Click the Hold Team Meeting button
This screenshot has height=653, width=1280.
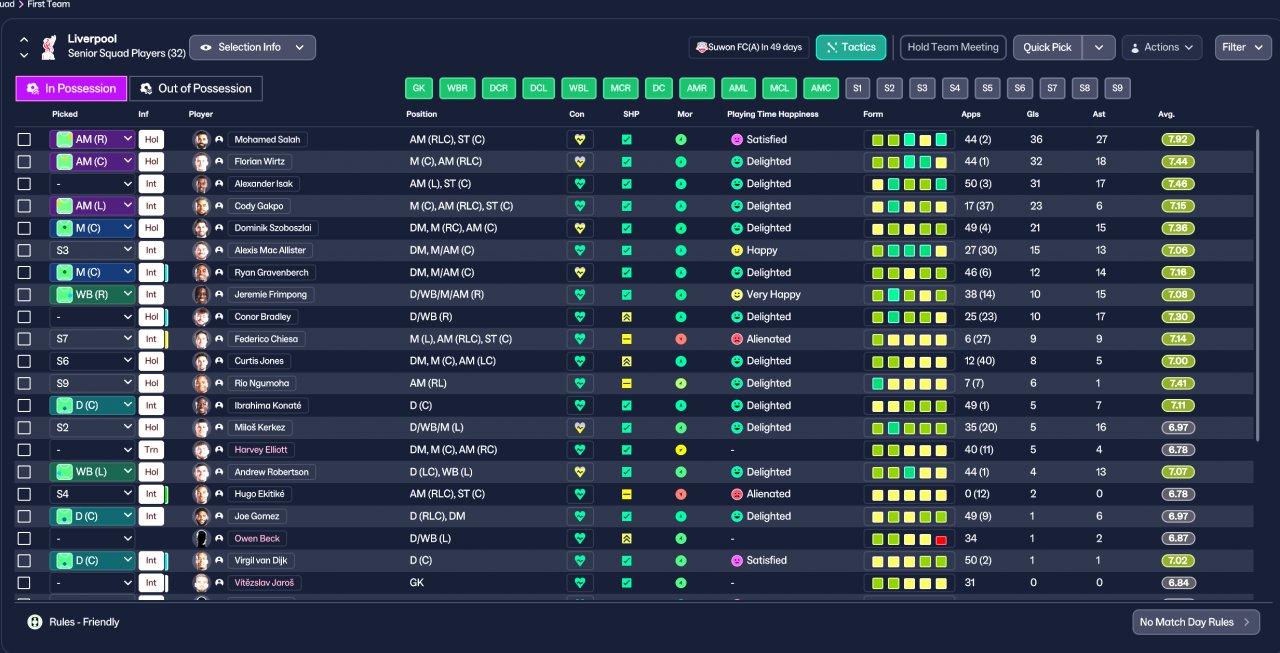coord(953,47)
